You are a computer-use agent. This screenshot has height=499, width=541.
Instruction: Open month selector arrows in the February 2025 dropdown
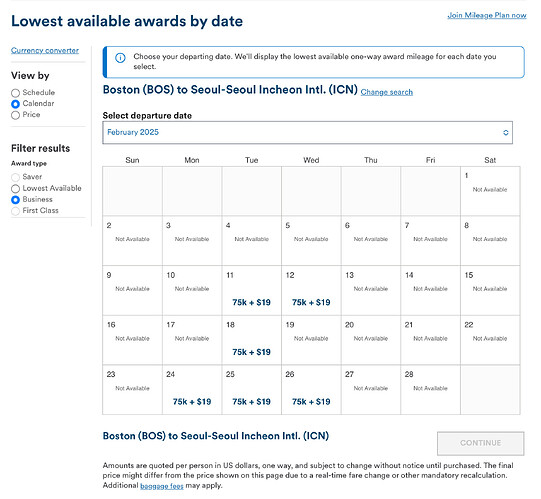(505, 133)
